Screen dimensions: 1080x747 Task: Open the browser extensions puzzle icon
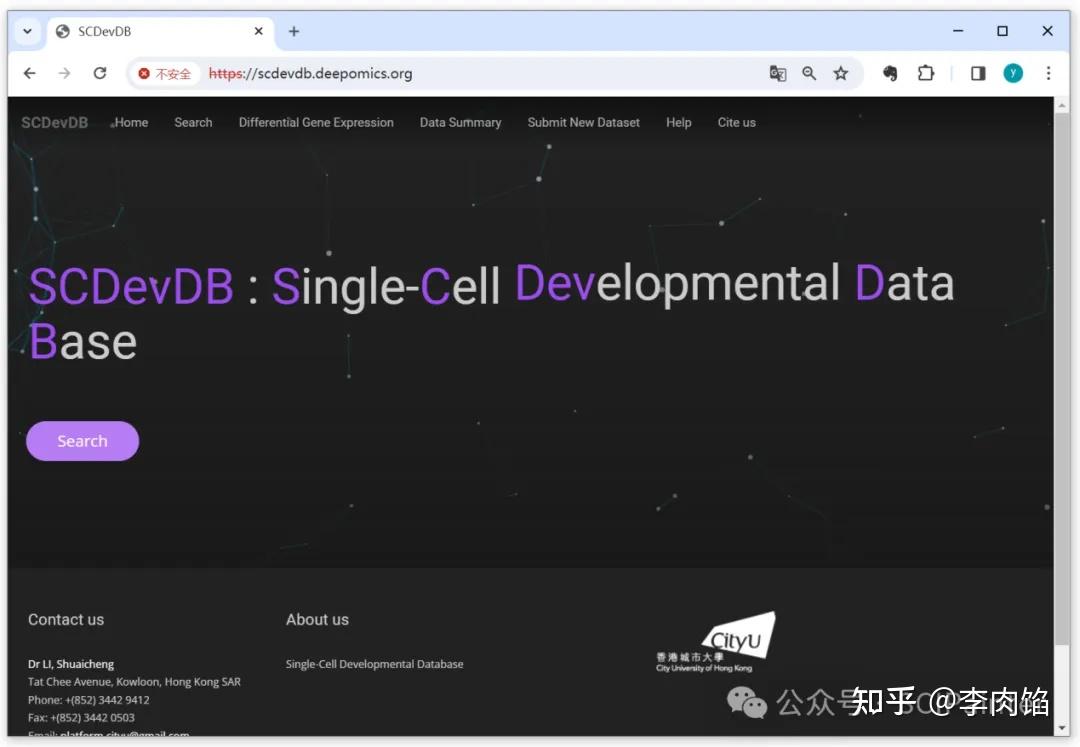click(925, 73)
